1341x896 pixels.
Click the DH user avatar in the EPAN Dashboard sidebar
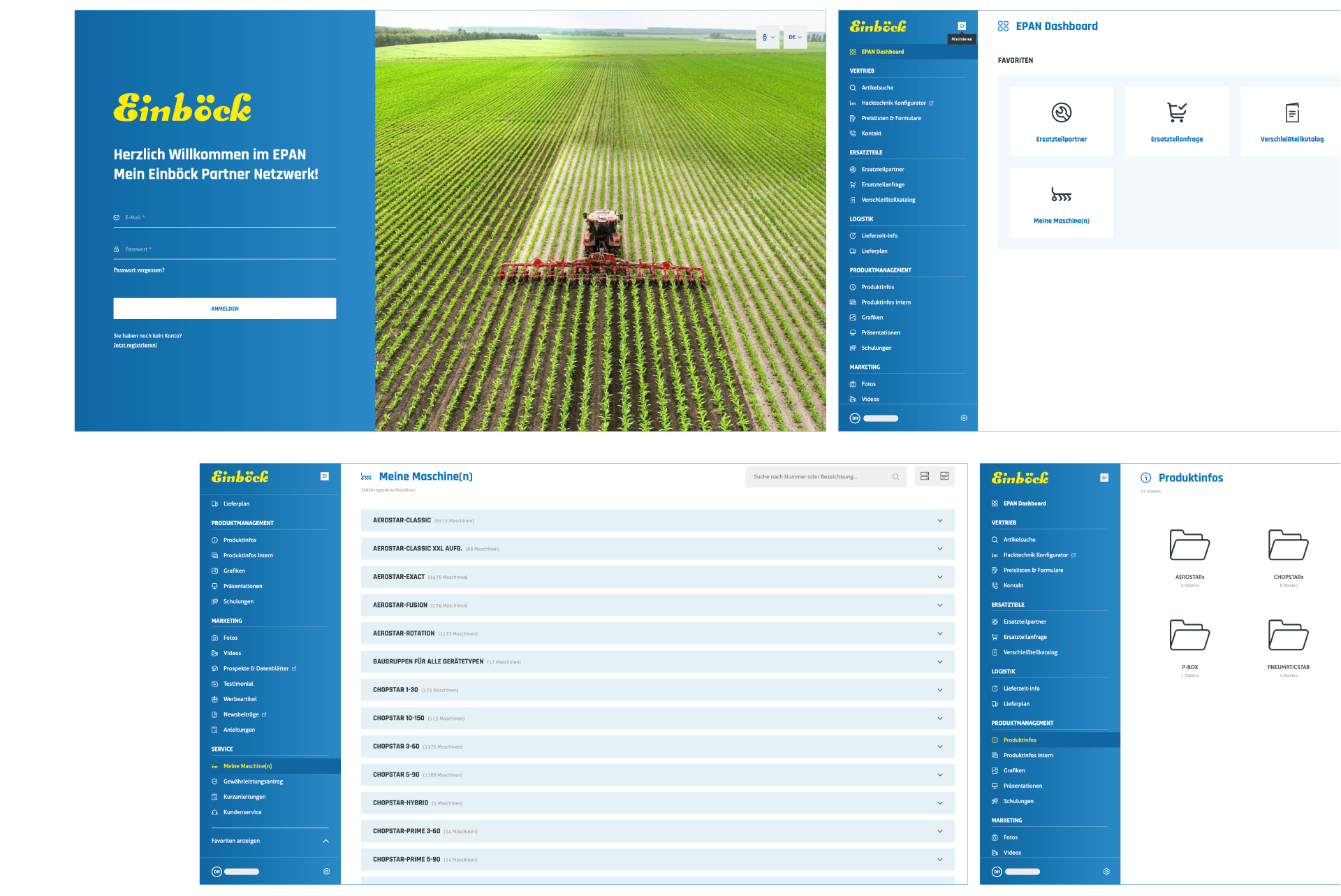coord(855,418)
